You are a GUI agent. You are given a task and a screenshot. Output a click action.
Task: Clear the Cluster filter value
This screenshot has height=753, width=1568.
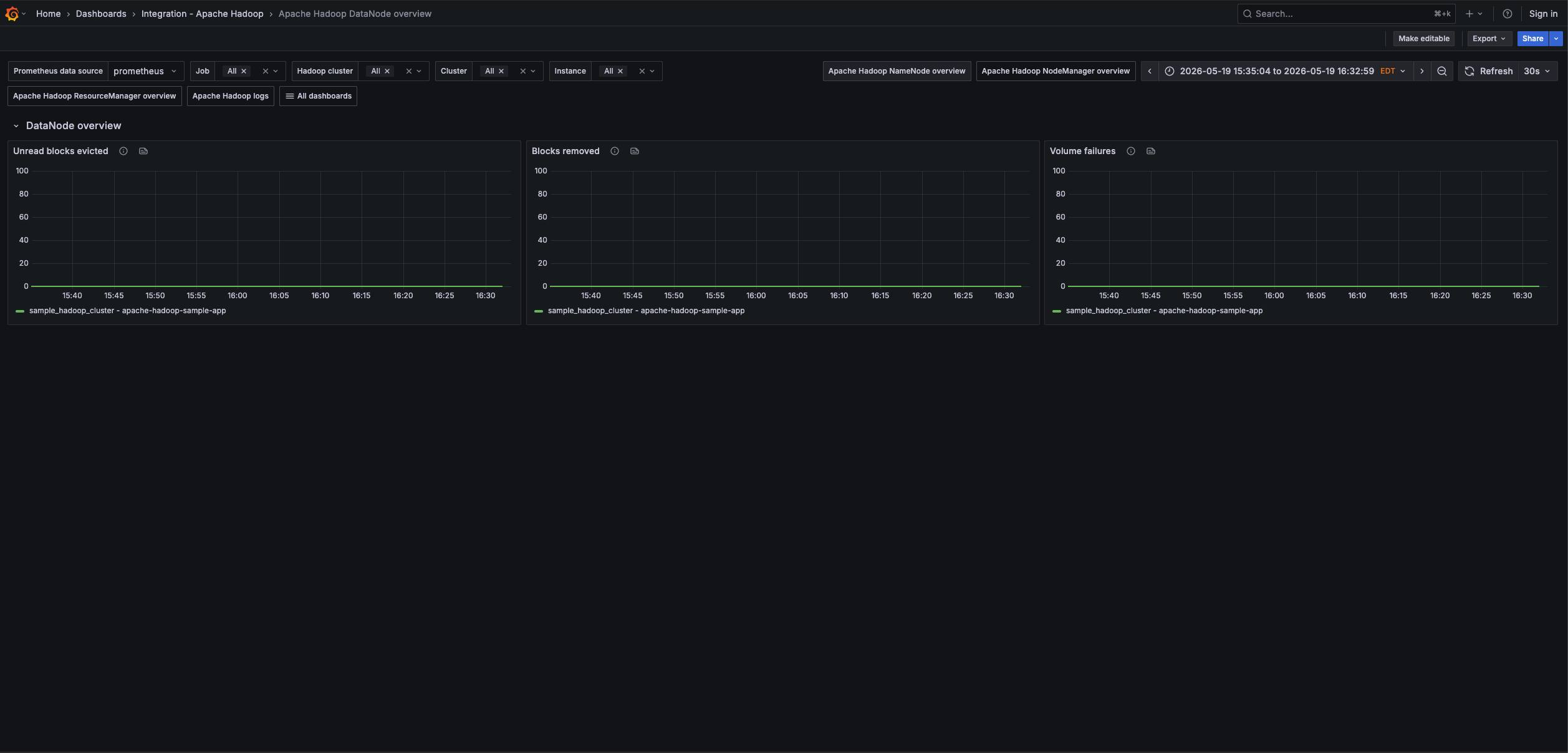(x=523, y=71)
